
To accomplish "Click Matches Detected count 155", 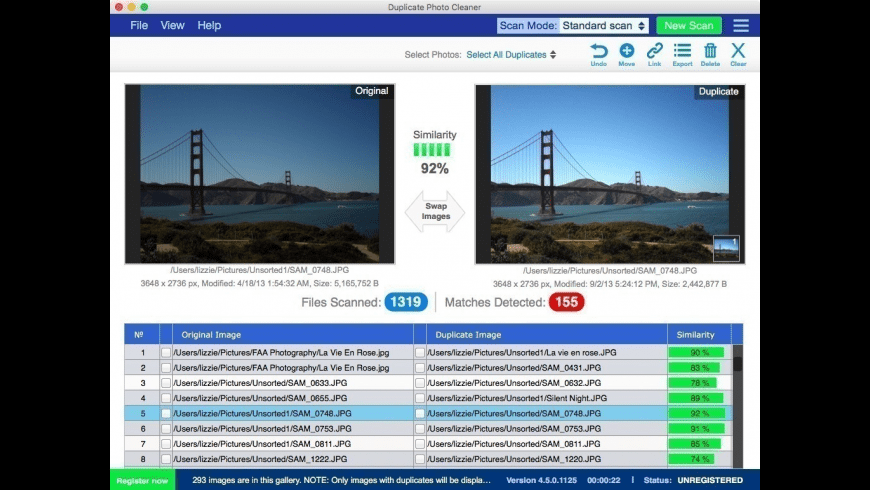I will pos(566,302).
